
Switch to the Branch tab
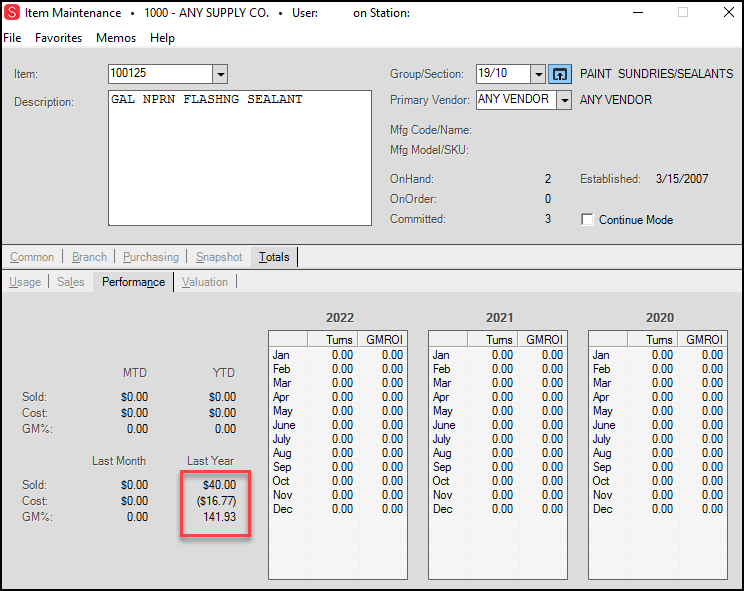(x=89, y=257)
